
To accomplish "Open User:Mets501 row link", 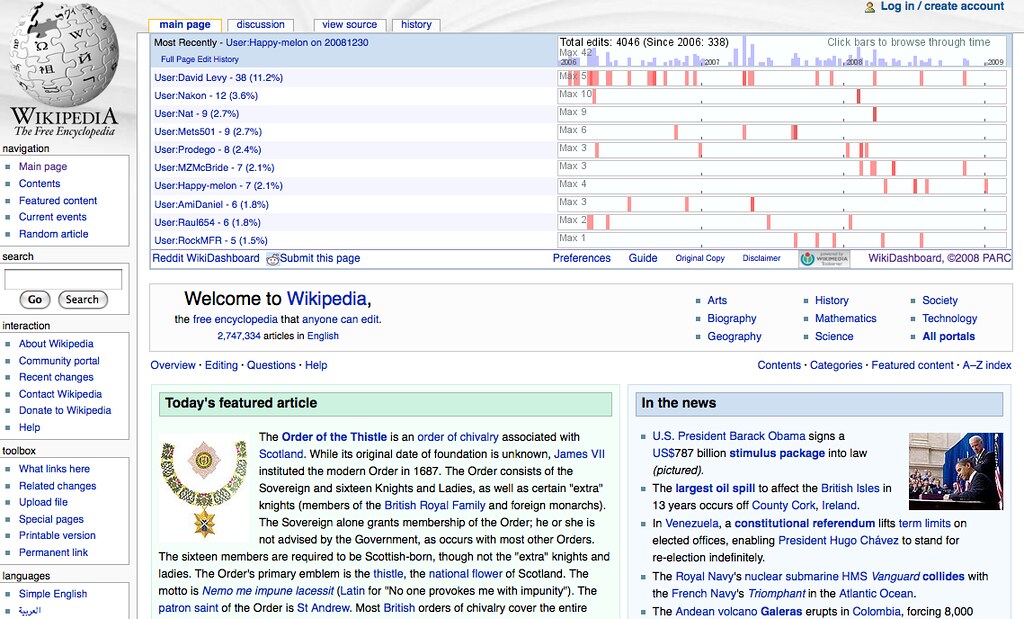I will point(208,132).
